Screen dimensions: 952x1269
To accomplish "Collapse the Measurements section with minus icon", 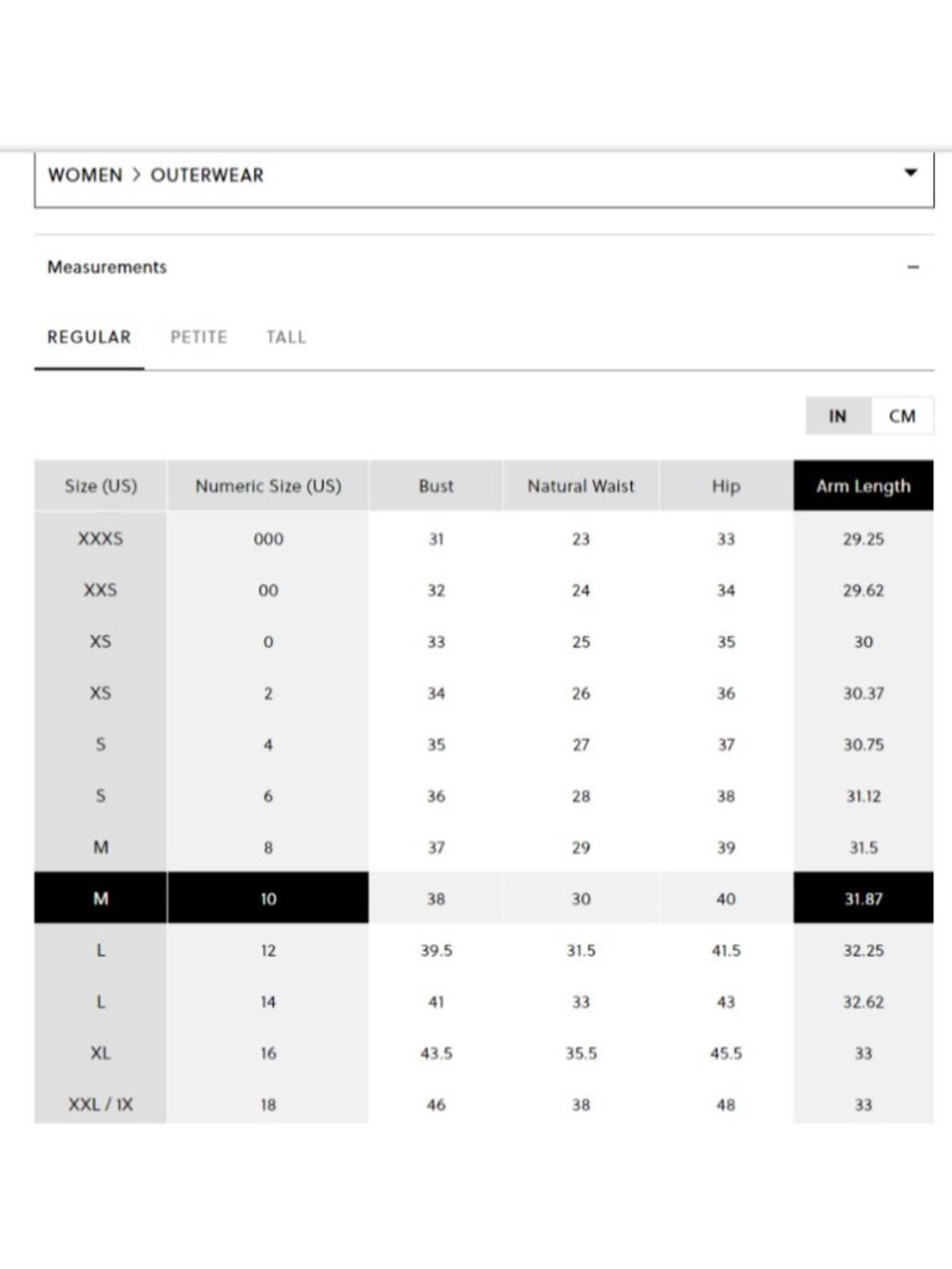I will (x=913, y=268).
